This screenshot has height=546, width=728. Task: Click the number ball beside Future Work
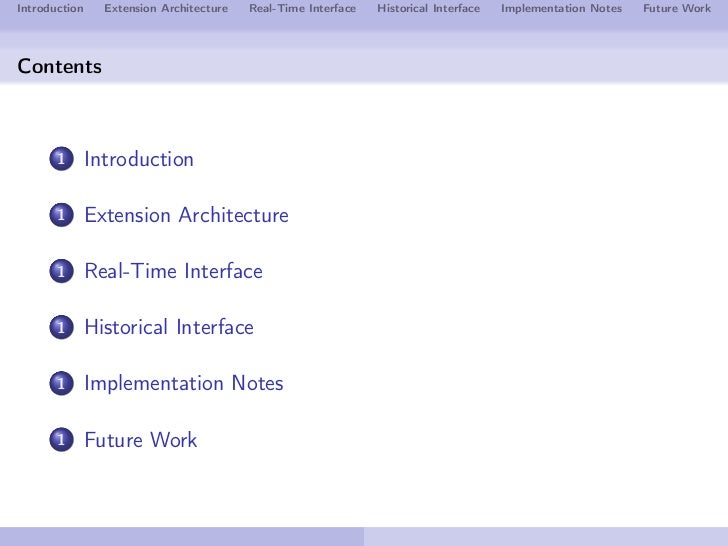click(61, 440)
